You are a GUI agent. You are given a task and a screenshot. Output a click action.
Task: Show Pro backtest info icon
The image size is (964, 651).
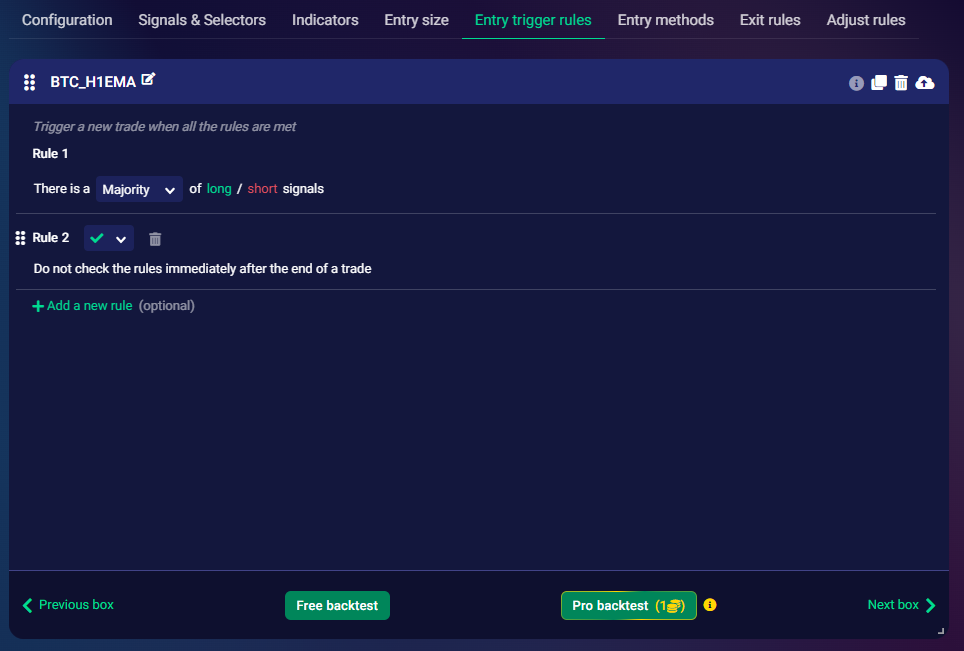(709, 605)
